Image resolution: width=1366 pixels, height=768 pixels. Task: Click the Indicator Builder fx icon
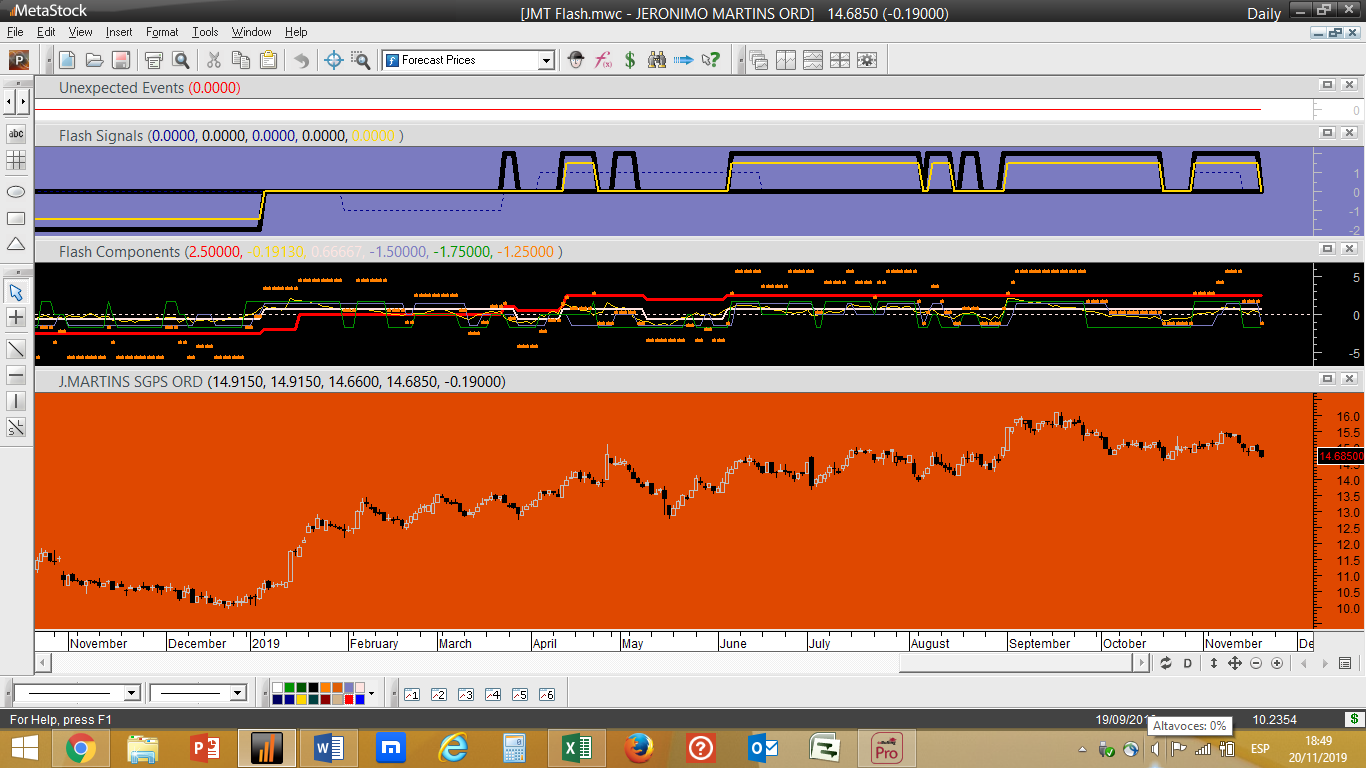603,60
